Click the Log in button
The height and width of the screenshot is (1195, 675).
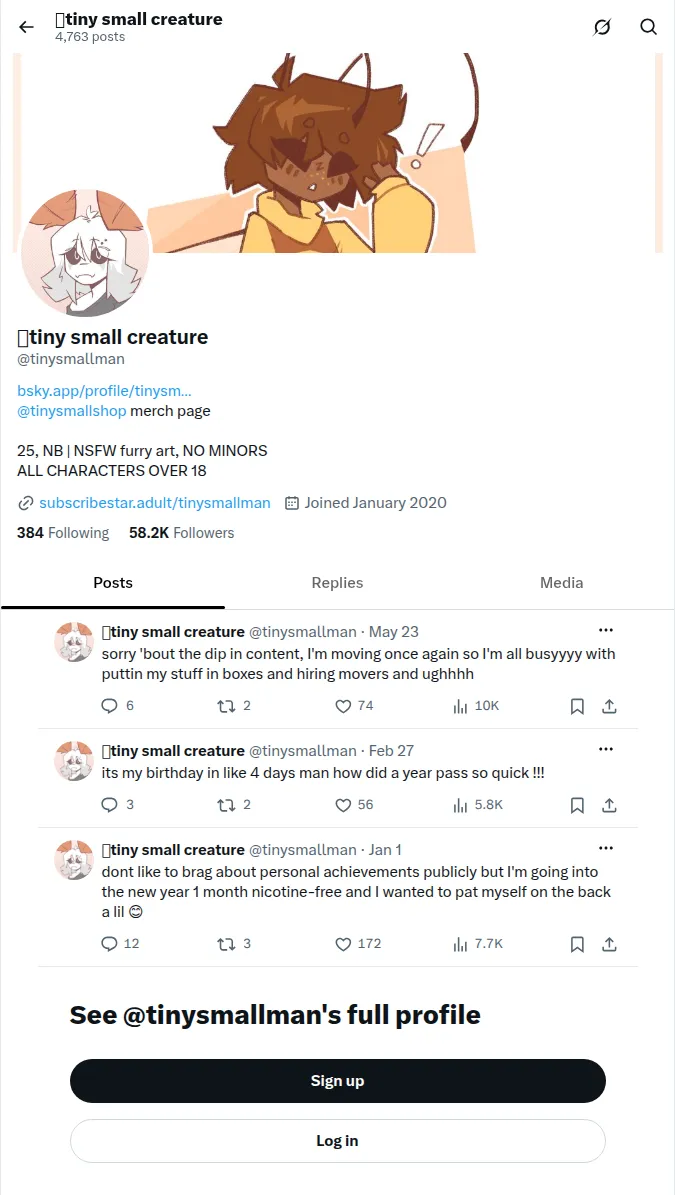coord(338,1141)
